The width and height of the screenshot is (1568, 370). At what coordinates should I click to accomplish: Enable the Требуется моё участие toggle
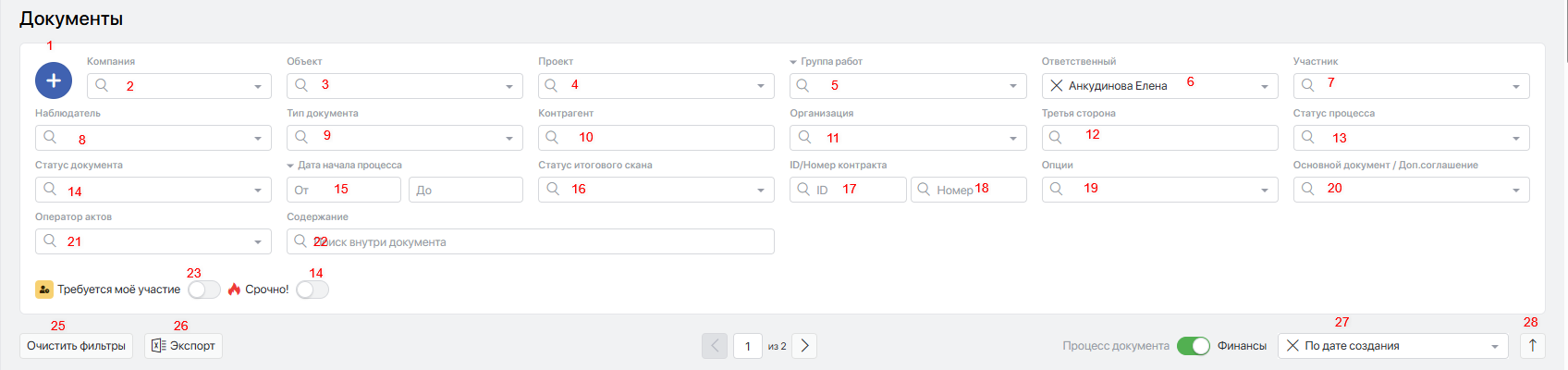coord(204,290)
